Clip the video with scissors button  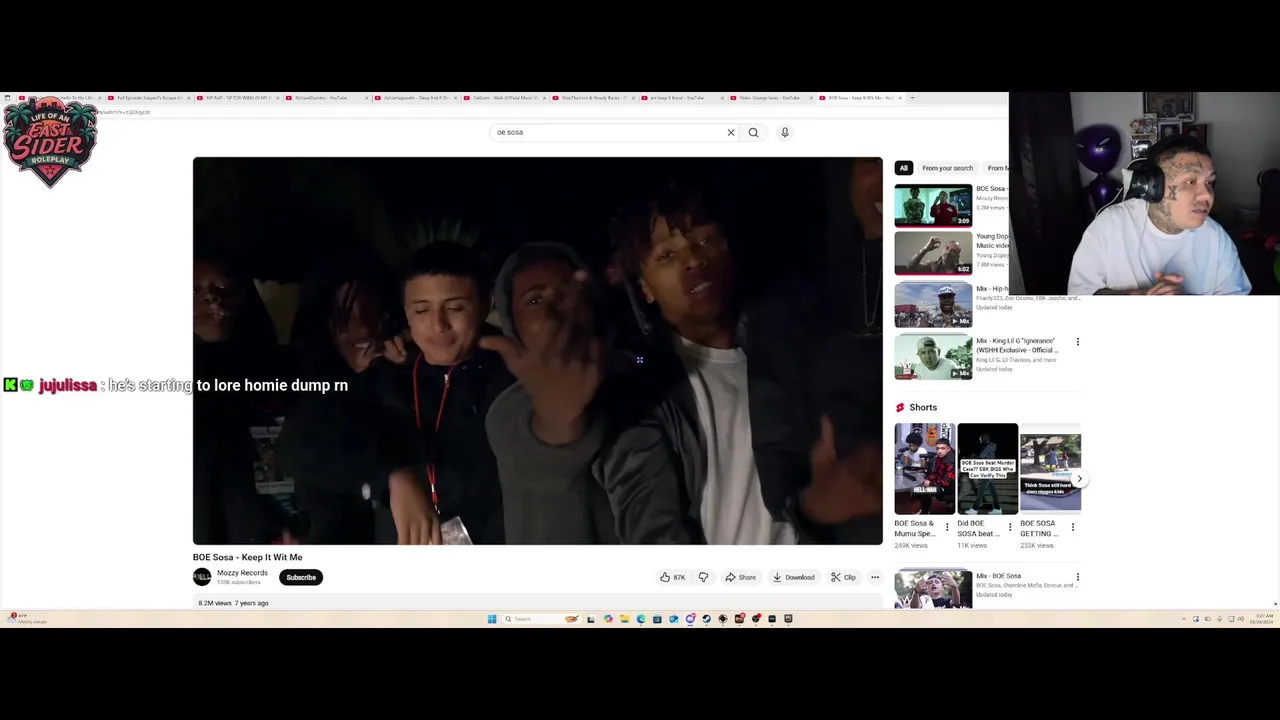(843, 577)
